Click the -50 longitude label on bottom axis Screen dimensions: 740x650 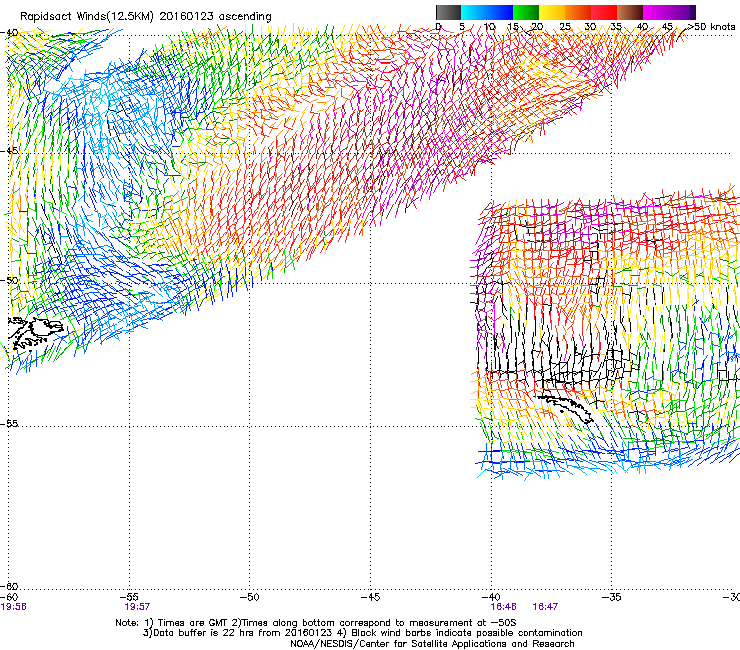click(x=250, y=597)
